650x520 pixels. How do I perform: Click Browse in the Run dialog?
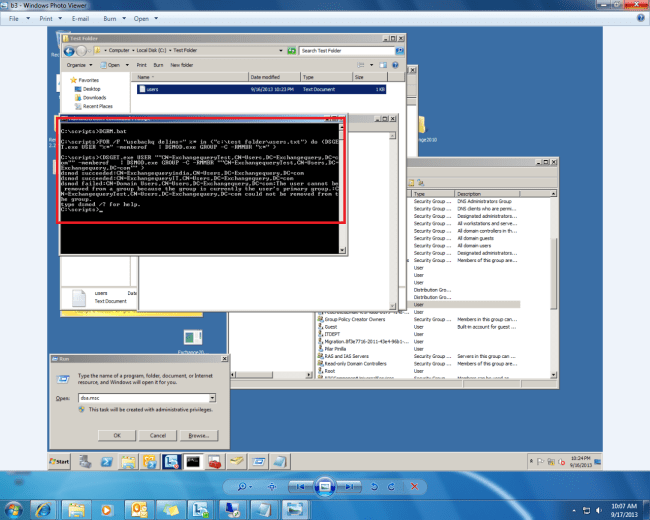[x=198, y=435]
